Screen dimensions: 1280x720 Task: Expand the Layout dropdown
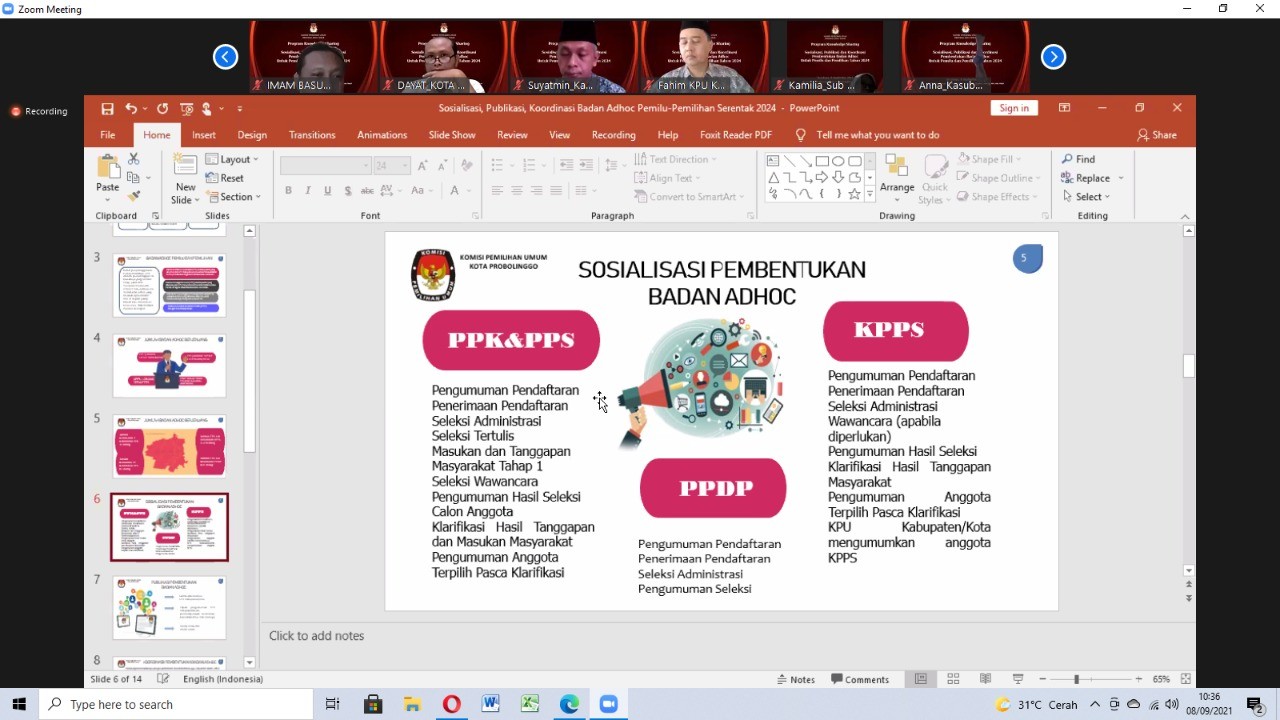[232, 159]
